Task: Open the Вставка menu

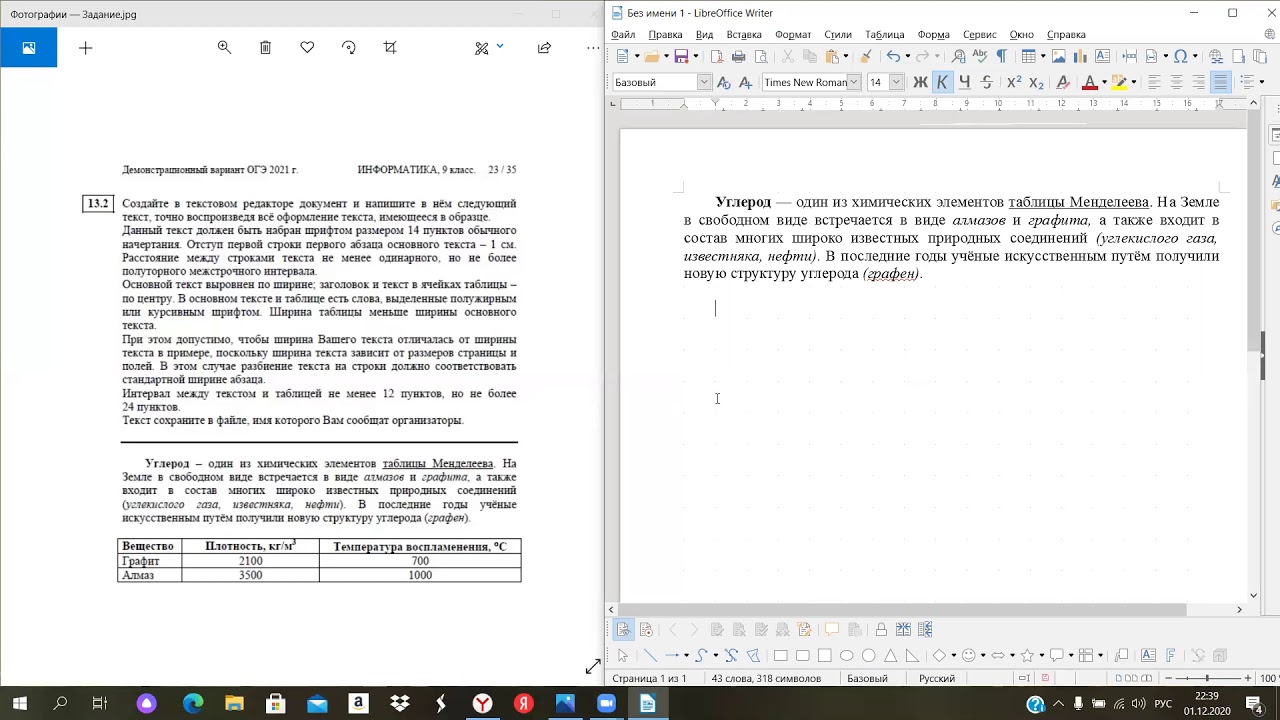Action: click(x=744, y=34)
